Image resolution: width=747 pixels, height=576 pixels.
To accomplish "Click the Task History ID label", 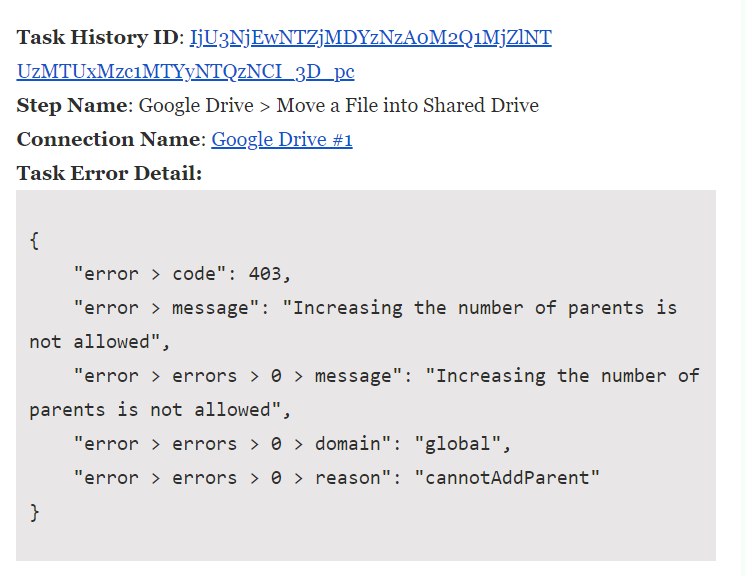I will pos(97,38).
